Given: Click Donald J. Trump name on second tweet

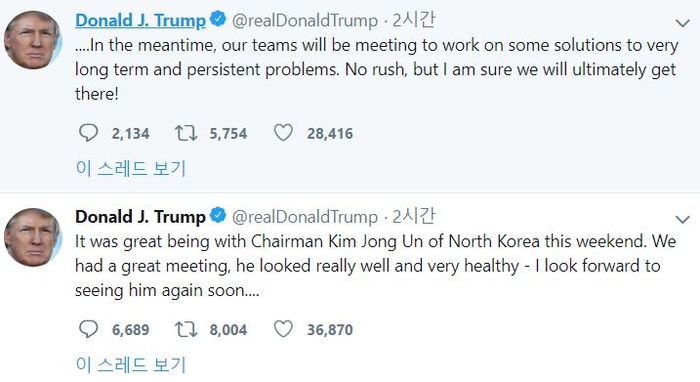Looking at the screenshot, I should (140, 217).
